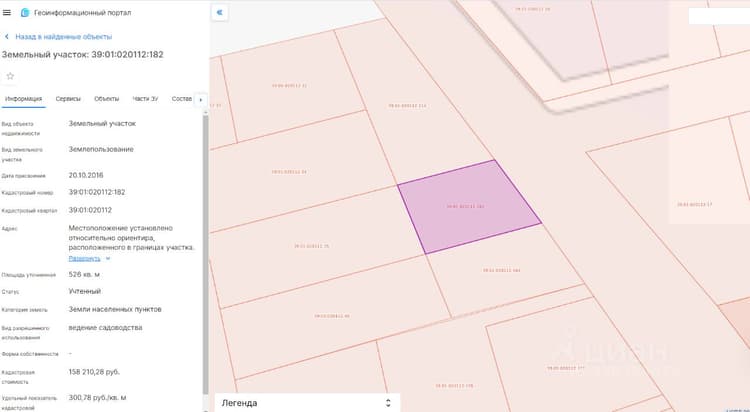Click the info panel vertical scrollbar
The image size is (750, 412).
[206, 254]
